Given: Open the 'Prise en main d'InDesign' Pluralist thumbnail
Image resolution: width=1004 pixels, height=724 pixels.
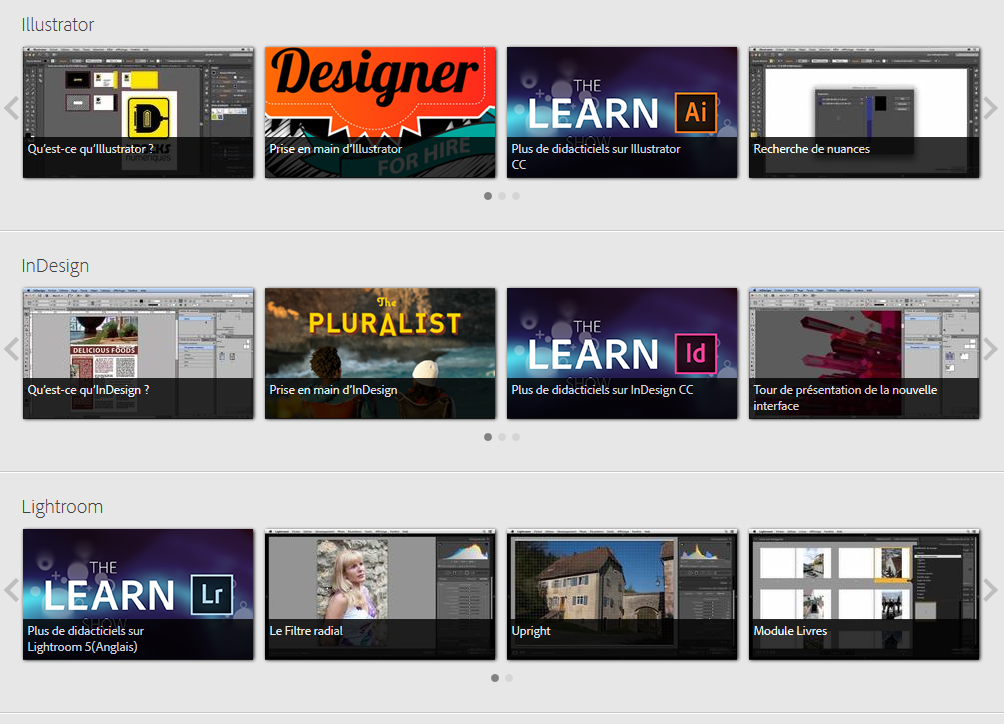Looking at the screenshot, I should coord(380,353).
